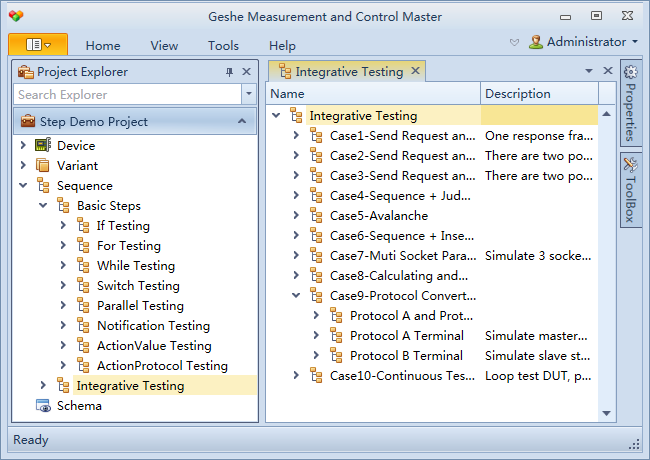Open the Administrator dropdown arrow
This screenshot has width=650, height=460.
coord(635,42)
